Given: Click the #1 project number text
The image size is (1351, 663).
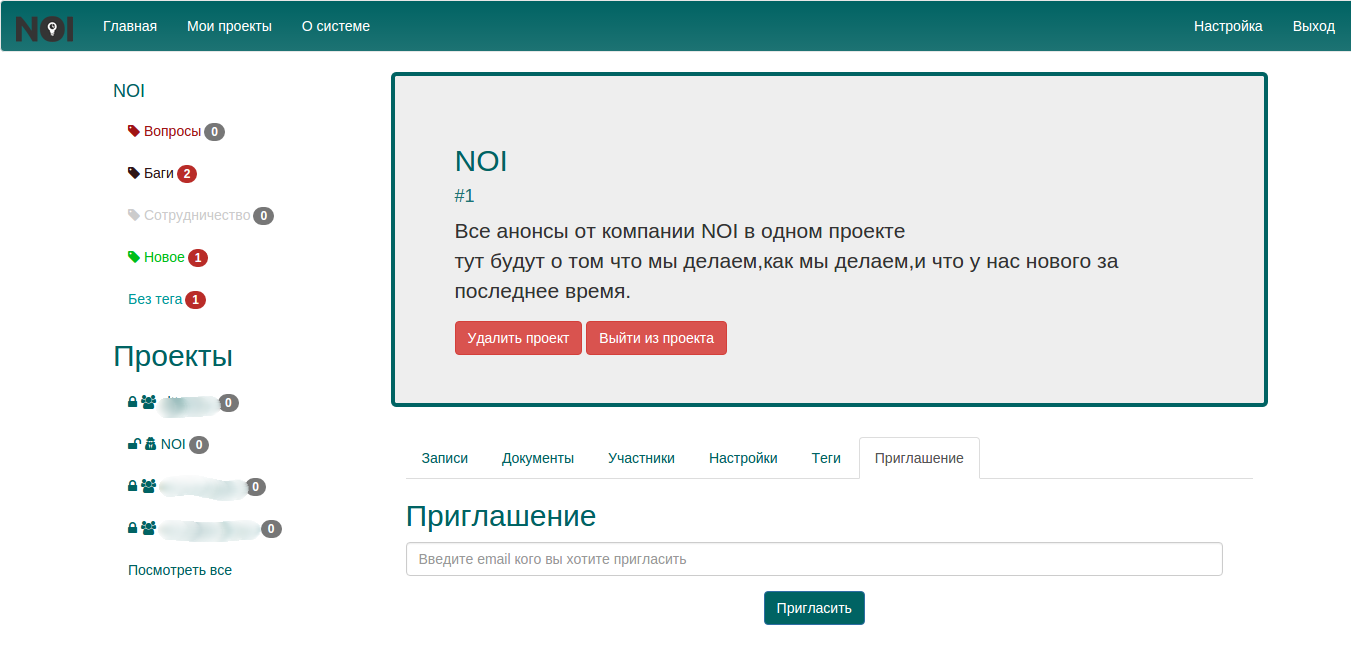Looking at the screenshot, I should pos(464,196).
